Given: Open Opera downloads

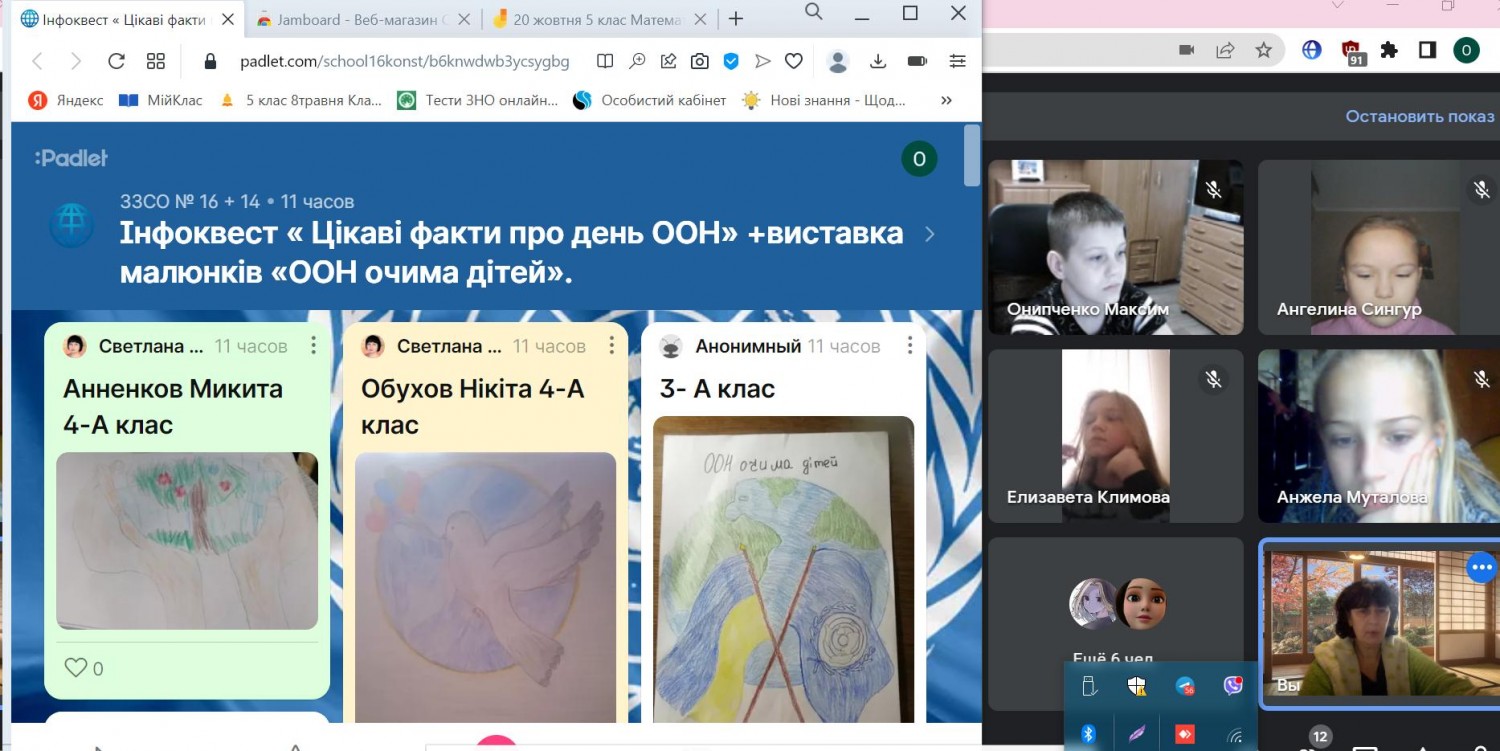Looking at the screenshot, I should point(878,61).
